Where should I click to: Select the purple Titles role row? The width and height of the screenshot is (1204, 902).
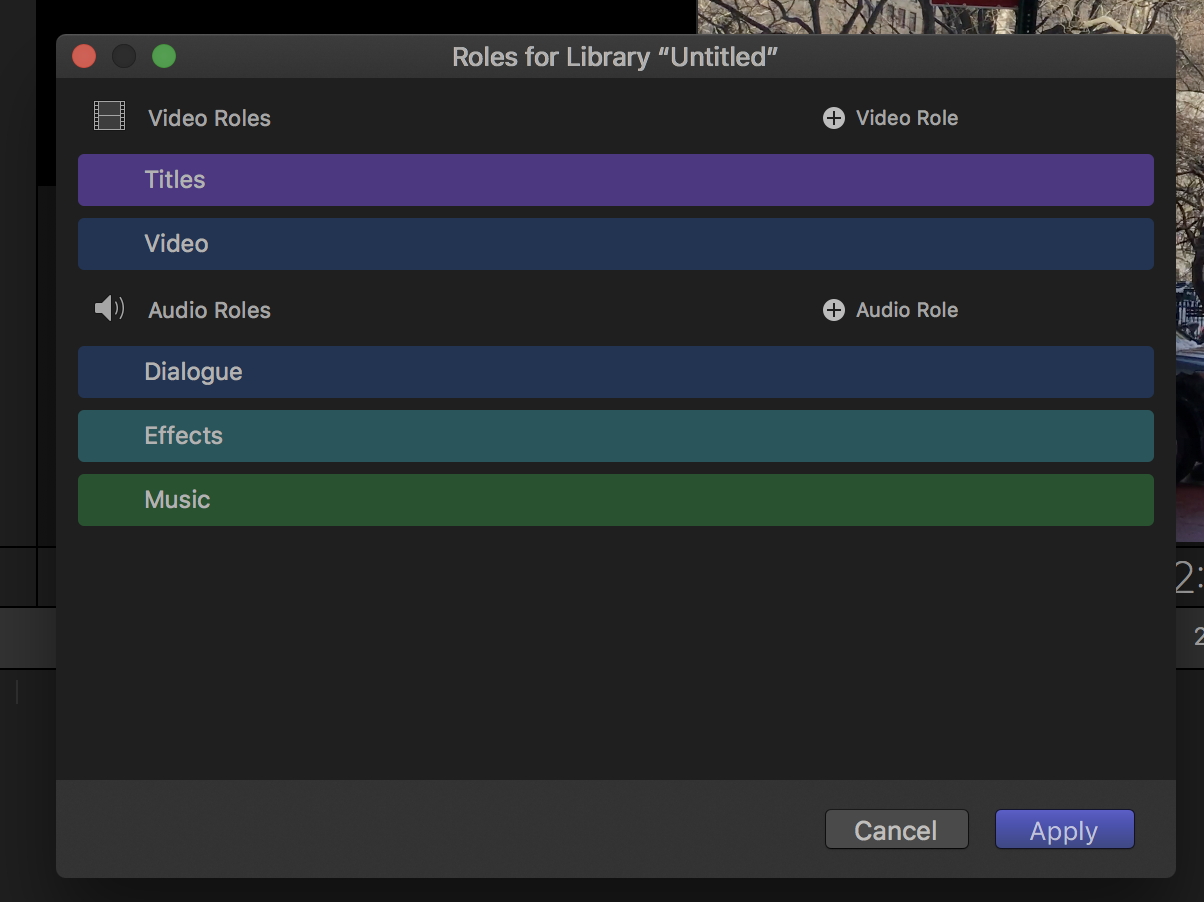tap(616, 180)
